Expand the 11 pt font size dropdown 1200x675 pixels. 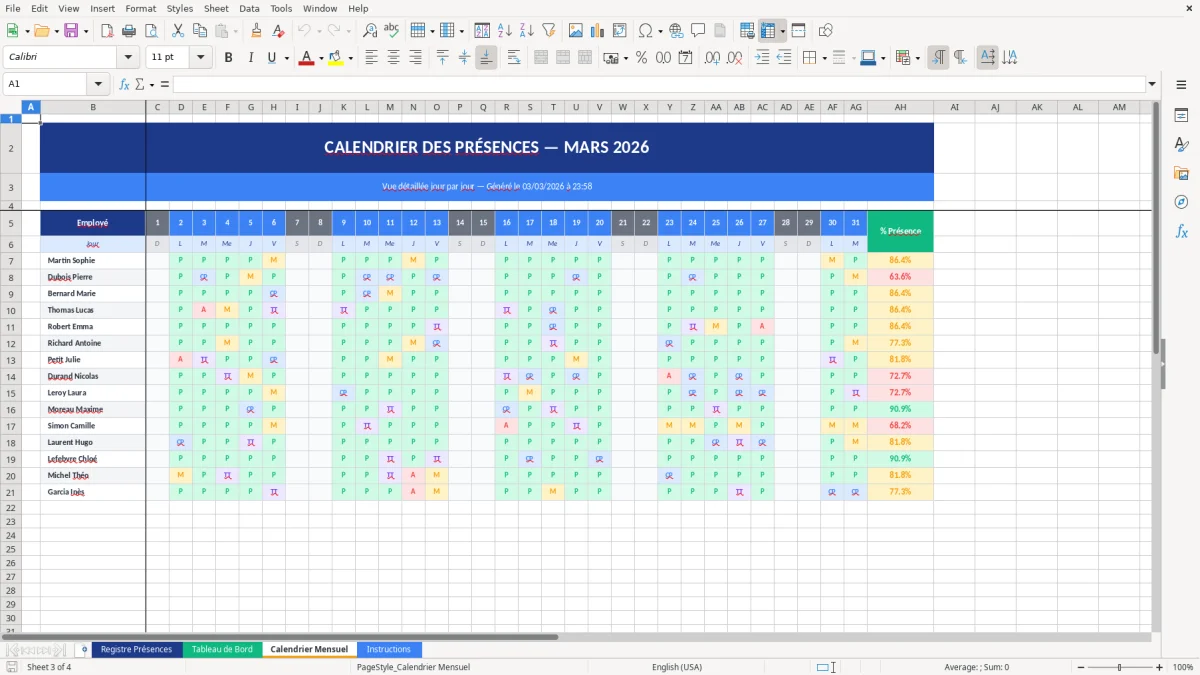[x=201, y=58]
